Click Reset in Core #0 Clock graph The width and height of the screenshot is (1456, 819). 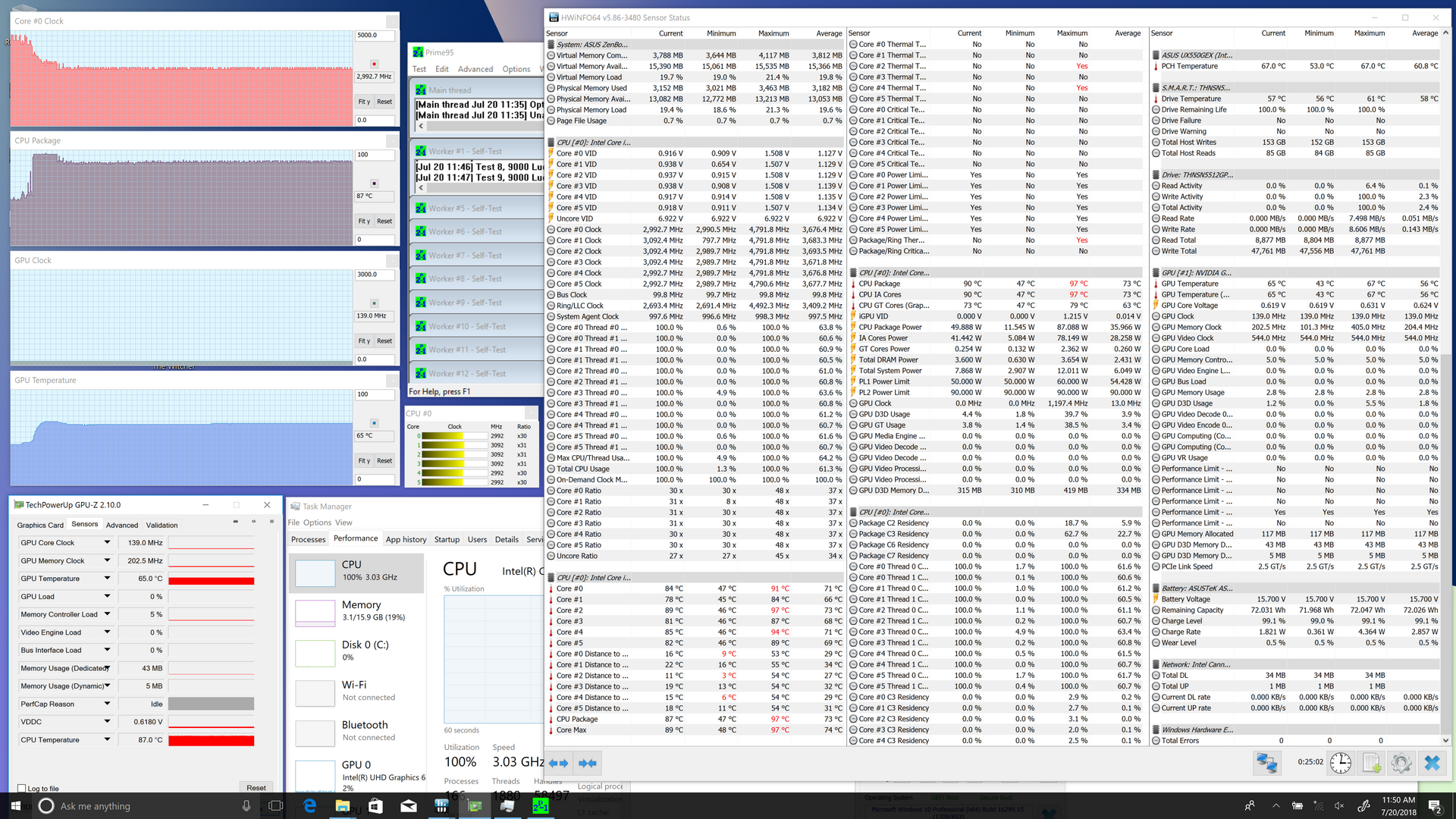pyautogui.click(x=384, y=102)
